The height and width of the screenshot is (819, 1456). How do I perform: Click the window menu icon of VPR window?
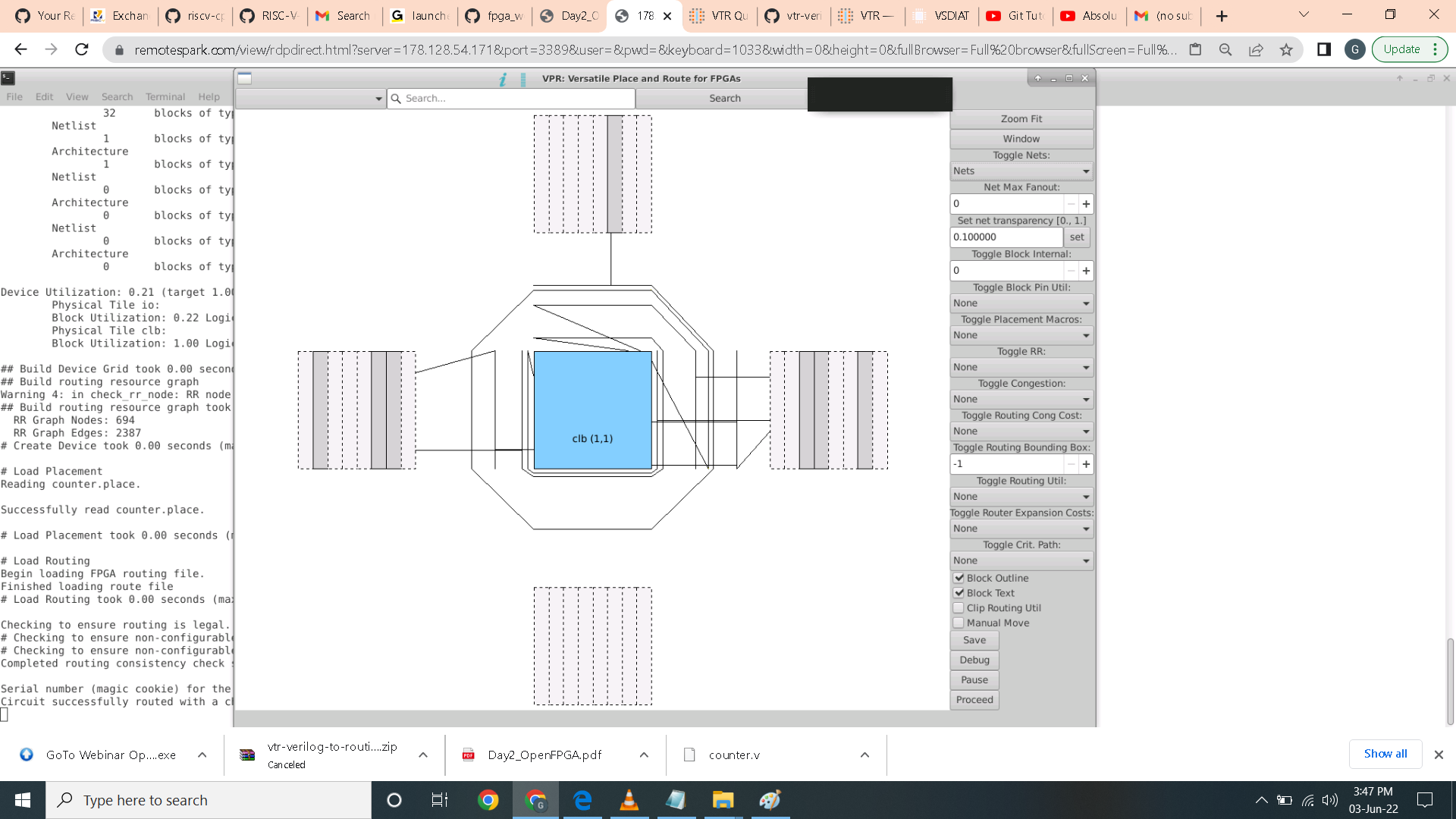point(244,79)
